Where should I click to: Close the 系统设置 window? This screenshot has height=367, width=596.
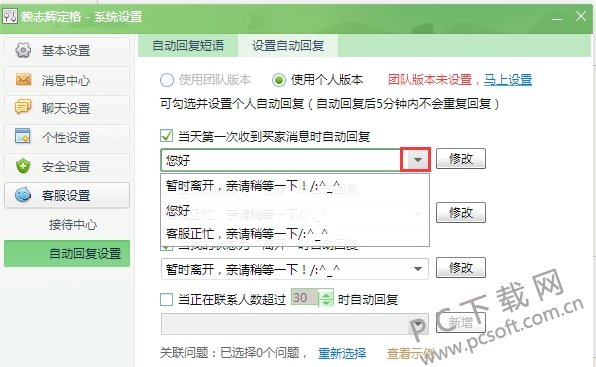pos(581,16)
